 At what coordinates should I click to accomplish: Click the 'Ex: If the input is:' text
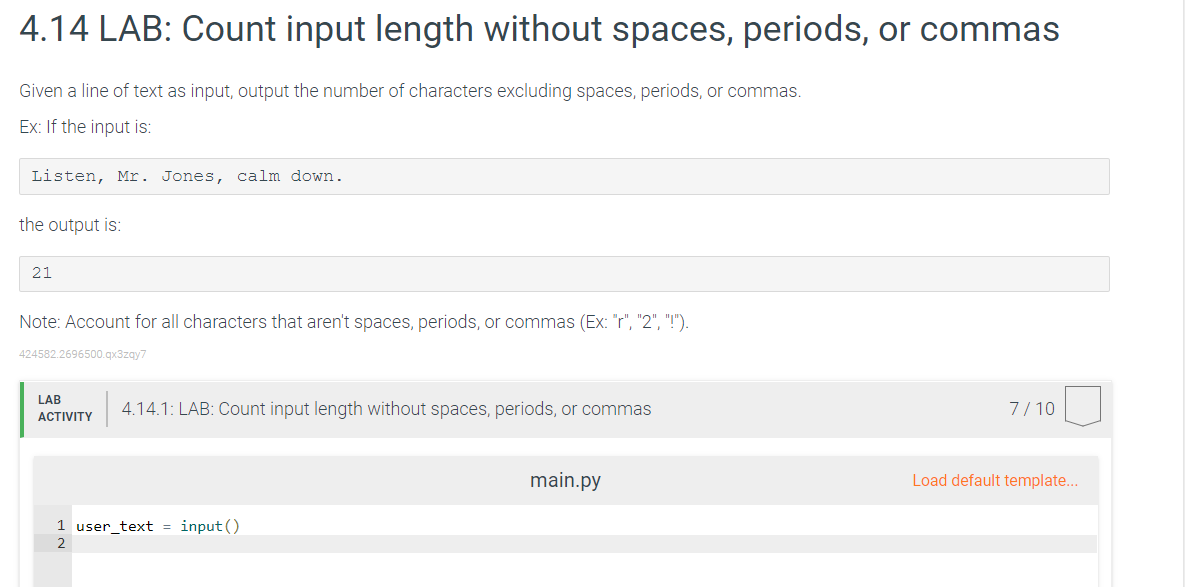pos(85,127)
